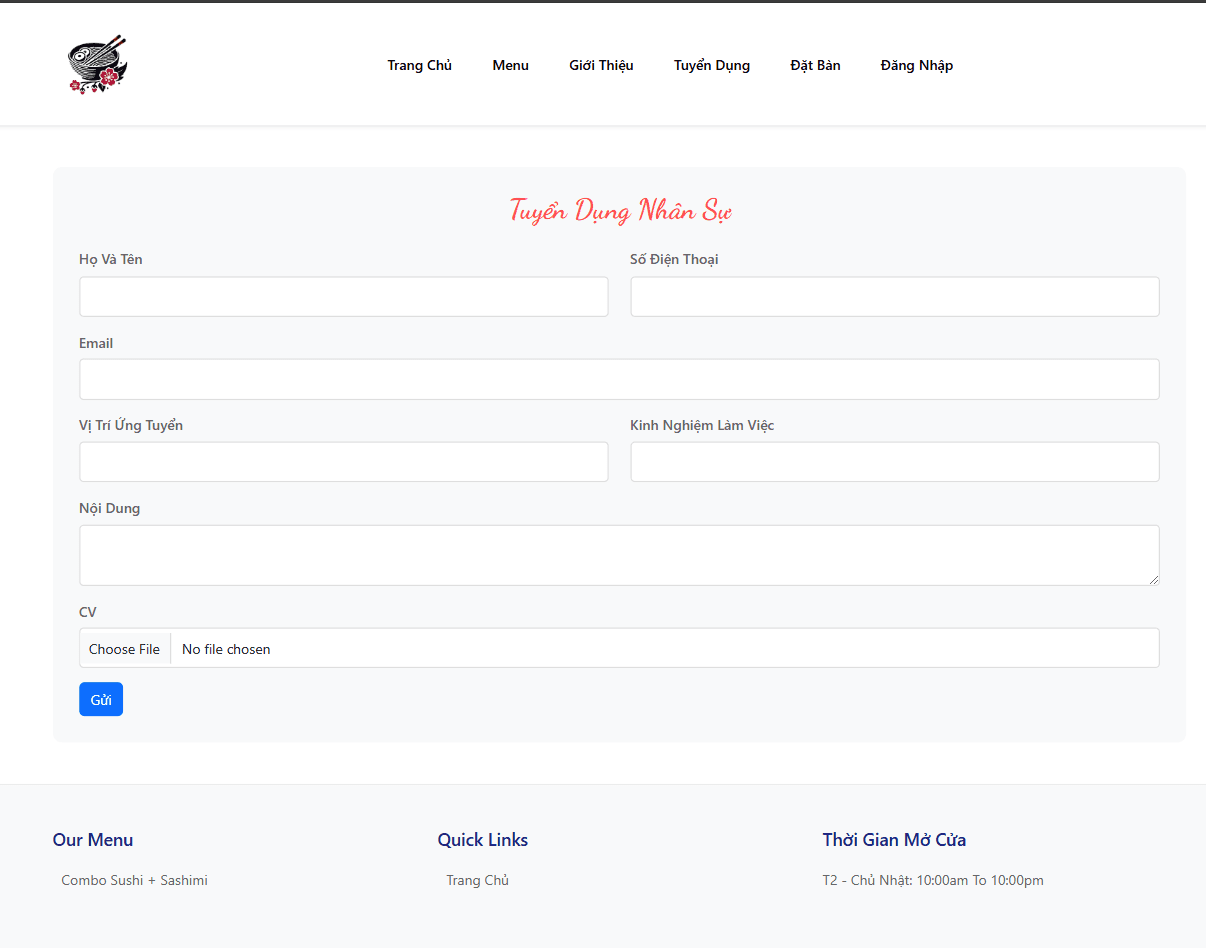The image size is (1206, 951).
Task: Click the Tuyển Dụng Nhân Sự heading
Action: (620, 211)
